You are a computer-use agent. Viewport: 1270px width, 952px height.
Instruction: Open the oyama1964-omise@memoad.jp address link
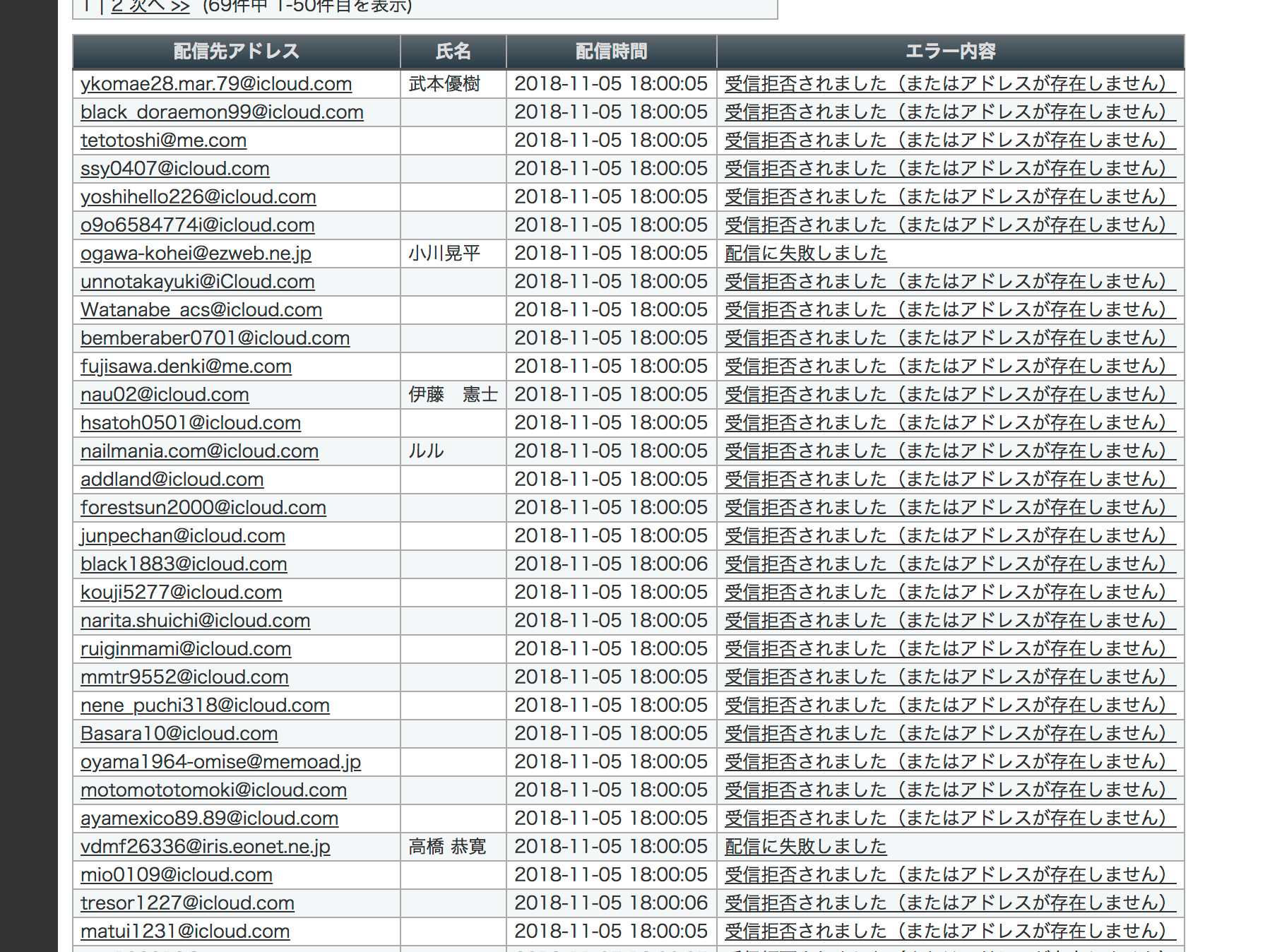coord(220,762)
